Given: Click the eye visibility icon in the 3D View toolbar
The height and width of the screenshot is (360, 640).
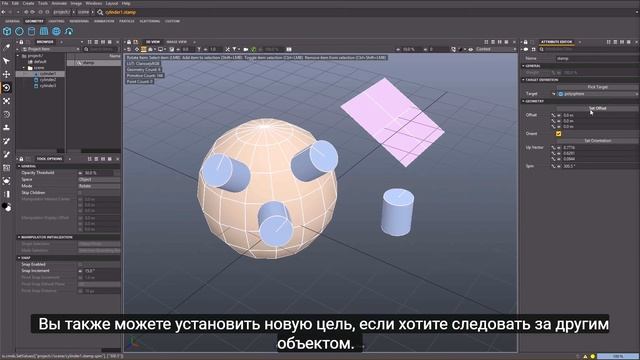Looking at the screenshot, I should coord(471,49).
